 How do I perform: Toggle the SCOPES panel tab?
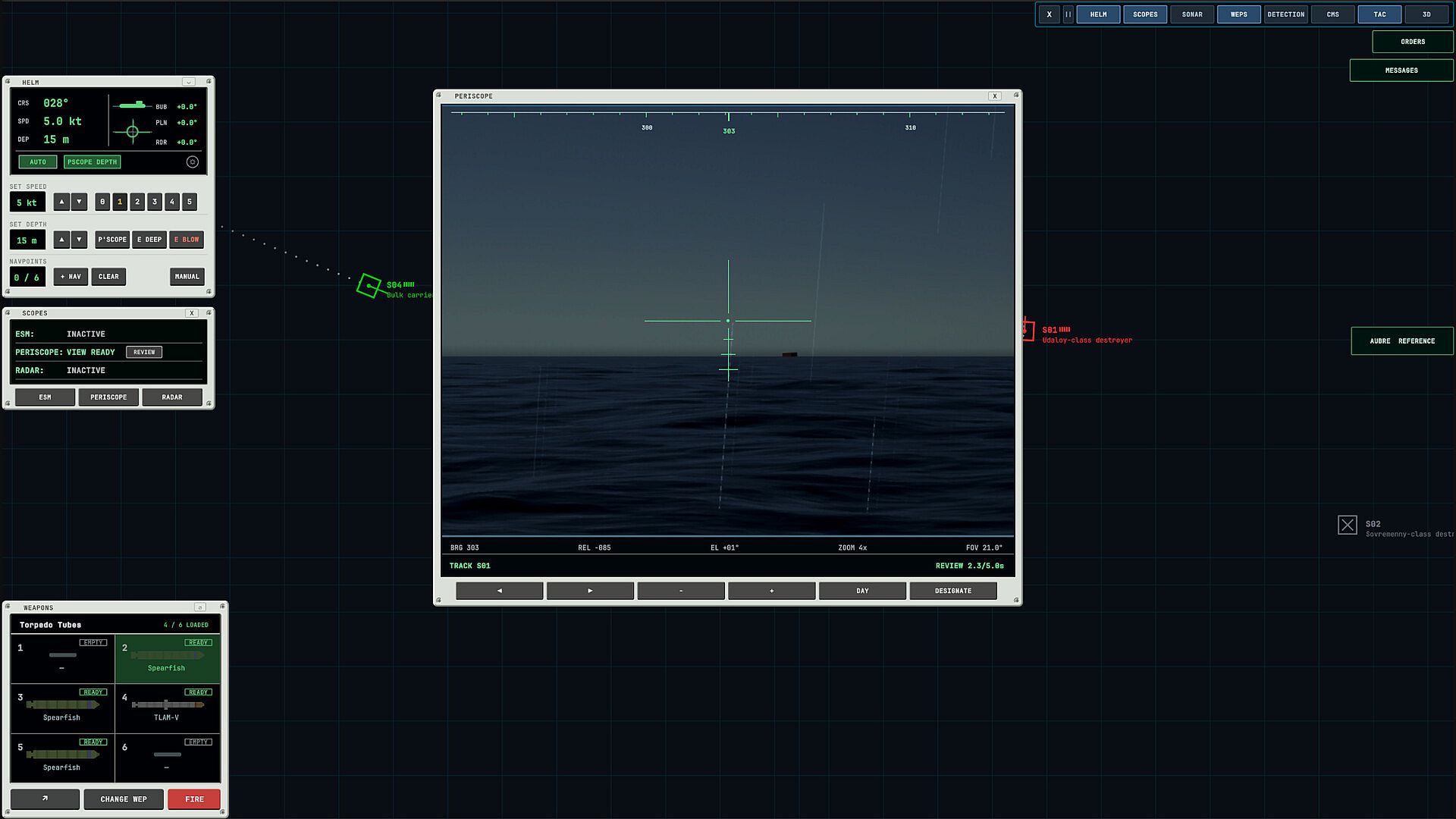point(1145,14)
